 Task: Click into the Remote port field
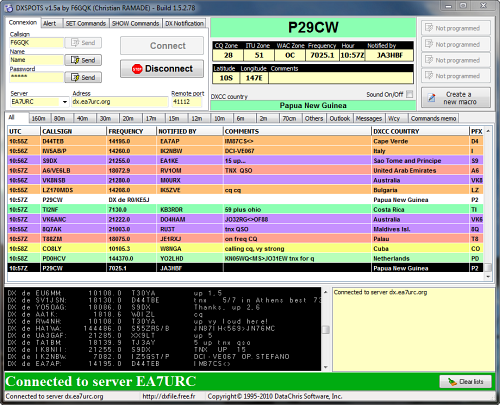[x=186, y=102]
